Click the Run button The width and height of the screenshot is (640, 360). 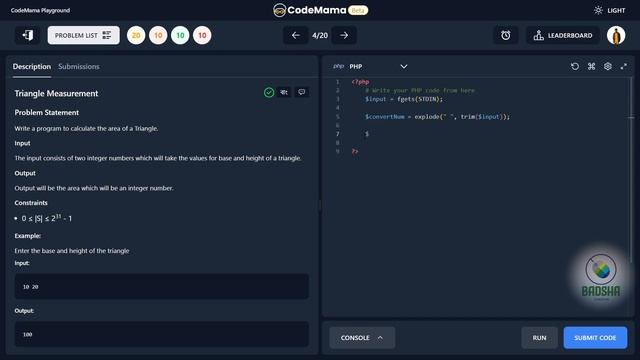[539, 338]
